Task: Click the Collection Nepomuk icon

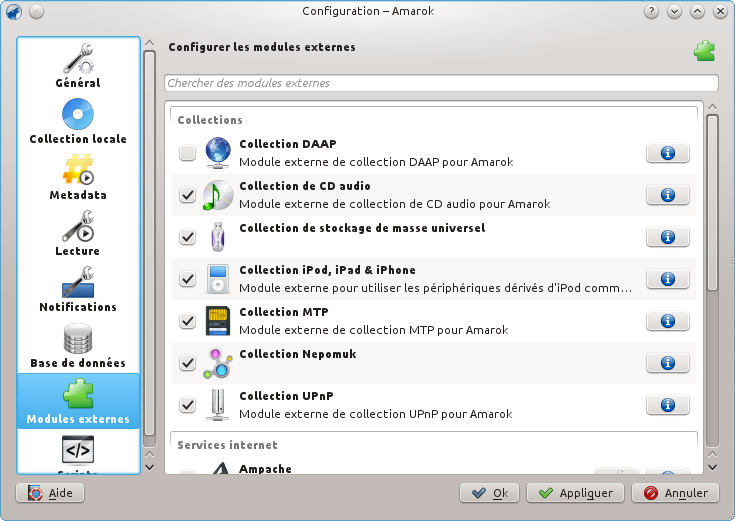Action: pos(218,363)
